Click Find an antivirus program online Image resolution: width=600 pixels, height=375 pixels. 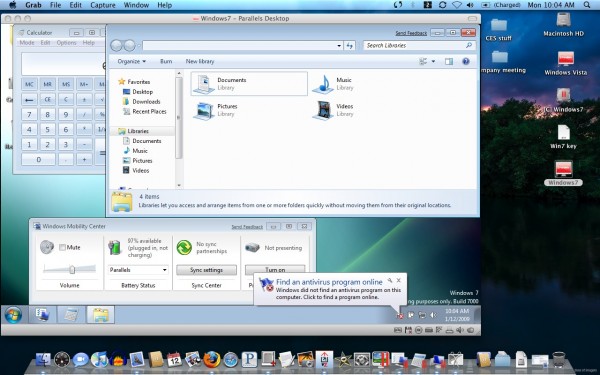(329, 282)
